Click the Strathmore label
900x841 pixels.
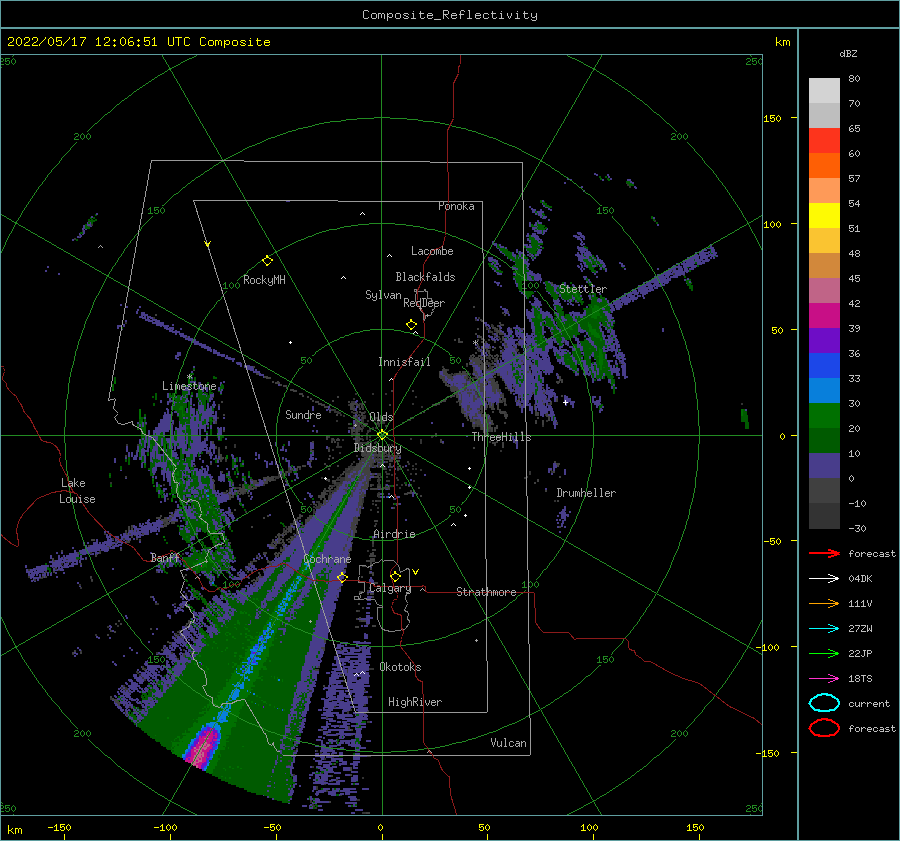pos(486,592)
